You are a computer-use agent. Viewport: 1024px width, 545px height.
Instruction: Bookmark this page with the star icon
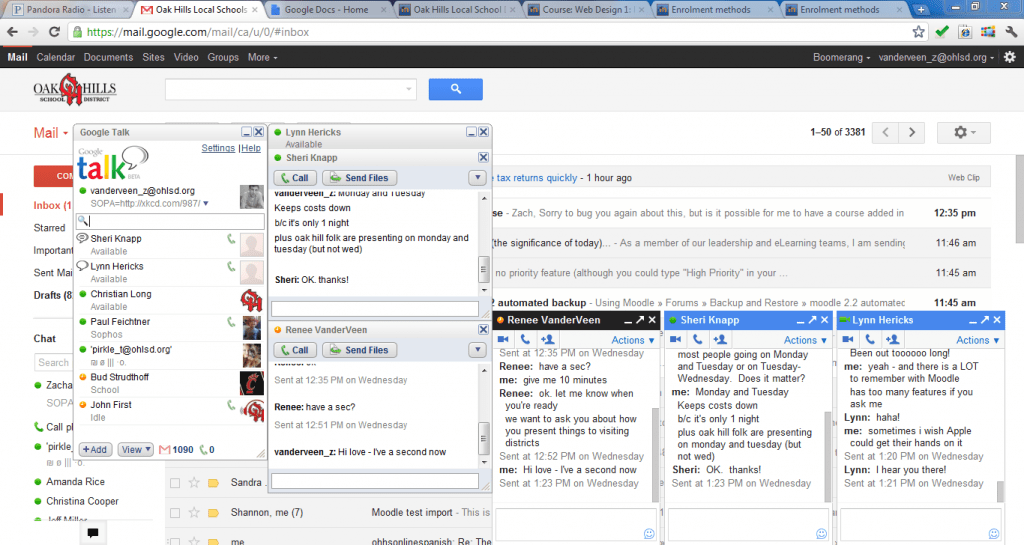click(918, 32)
